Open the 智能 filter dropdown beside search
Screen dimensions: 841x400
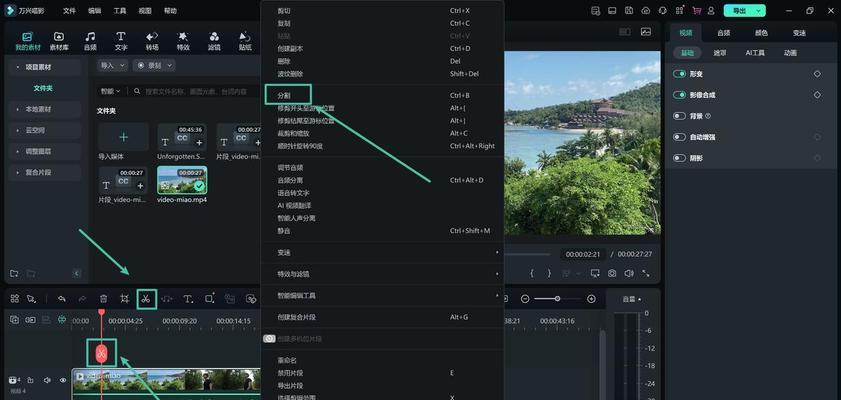110,92
